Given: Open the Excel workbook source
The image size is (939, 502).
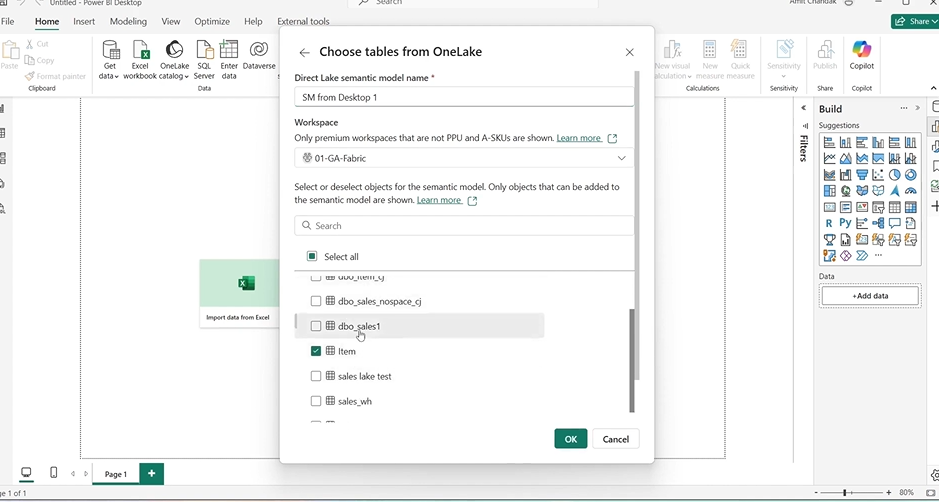Looking at the screenshot, I should 140,59.
